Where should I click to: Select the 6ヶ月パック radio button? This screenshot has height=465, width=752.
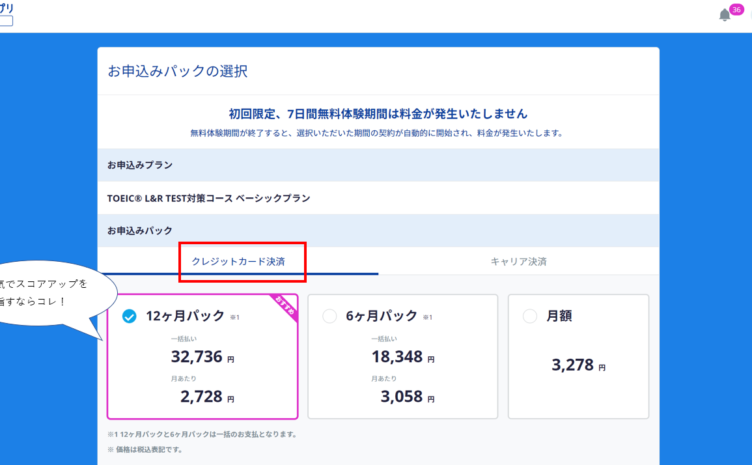(x=329, y=316)
